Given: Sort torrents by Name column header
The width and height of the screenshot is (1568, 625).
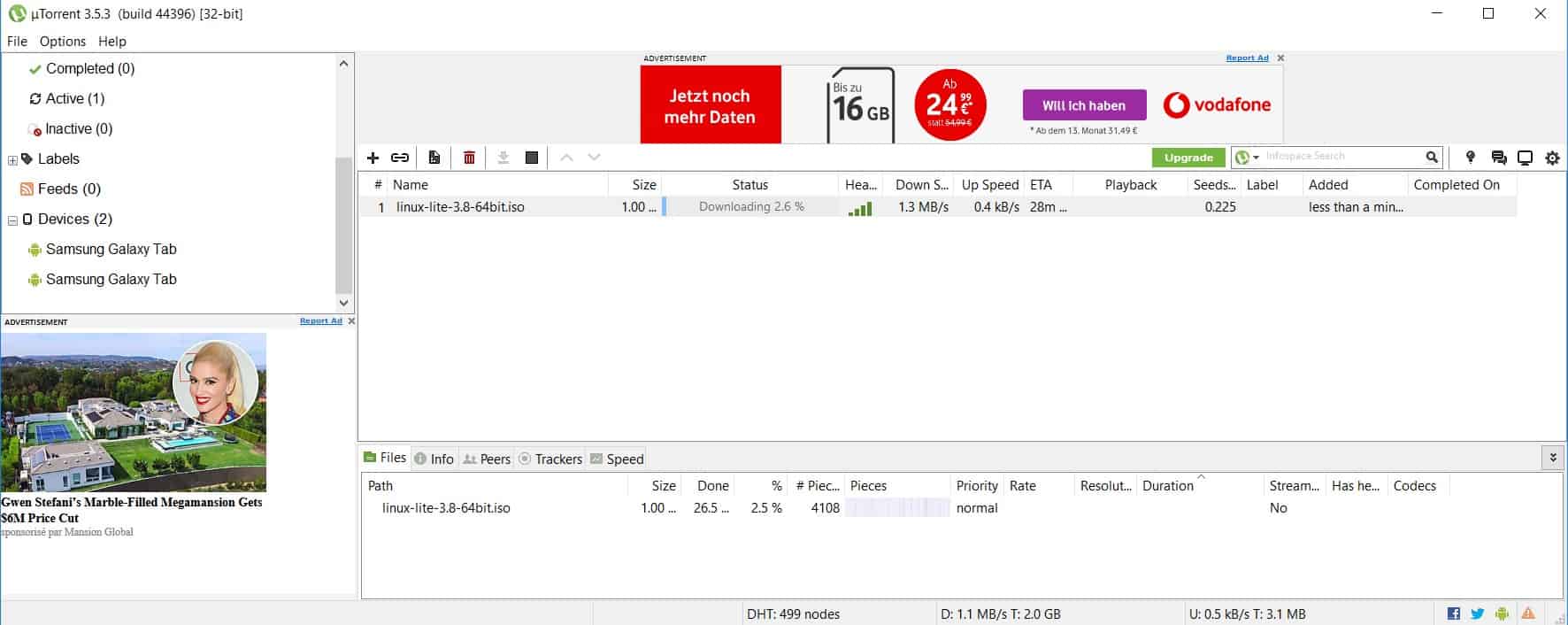Looking at the screenshot, I should pos(498,184).
